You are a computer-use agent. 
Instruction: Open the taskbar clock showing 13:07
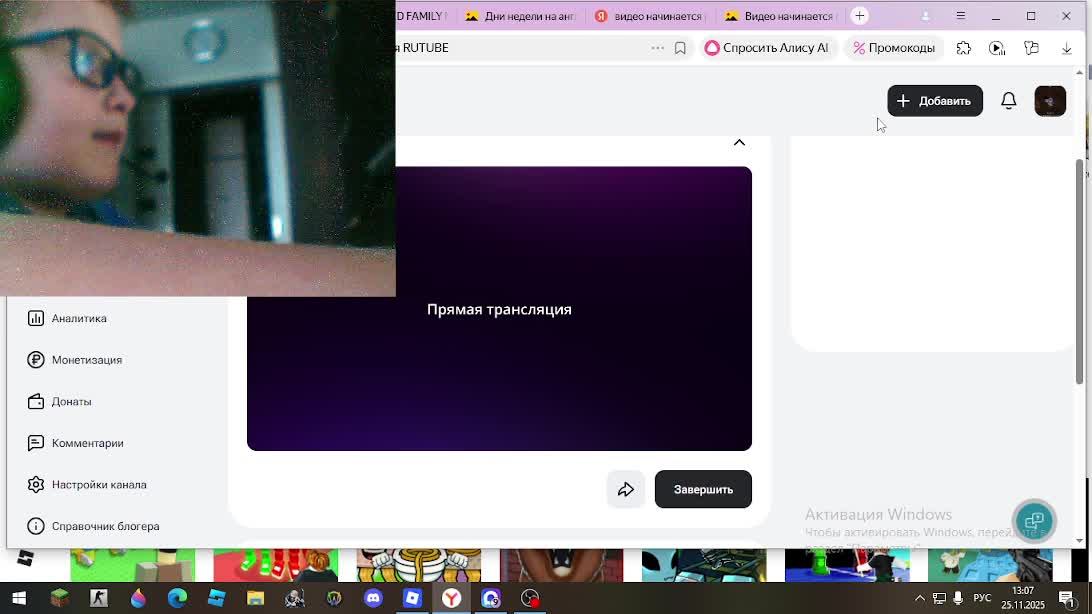[1023, 598]
